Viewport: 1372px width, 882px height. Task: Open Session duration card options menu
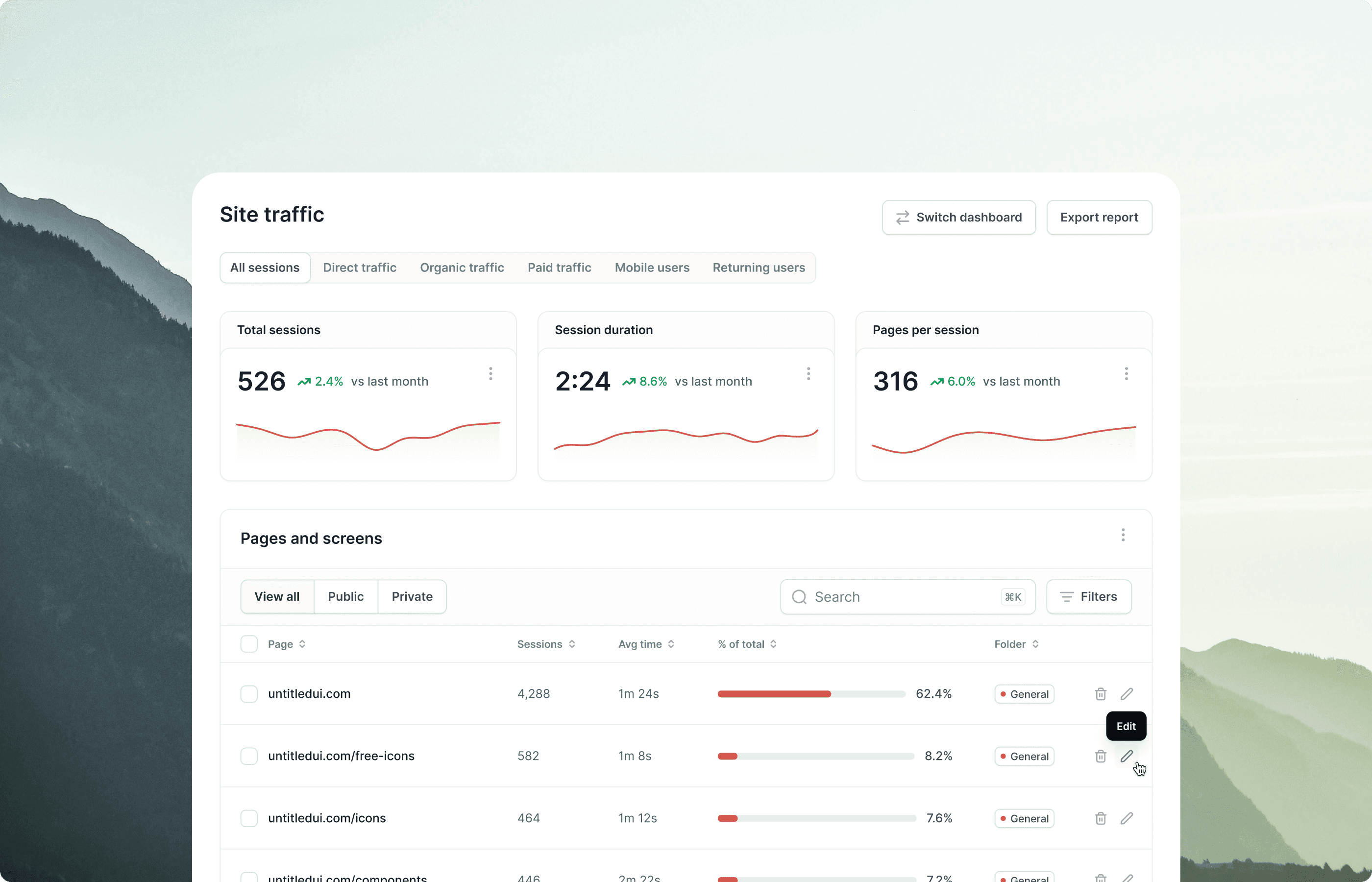[x=808, y=374]
